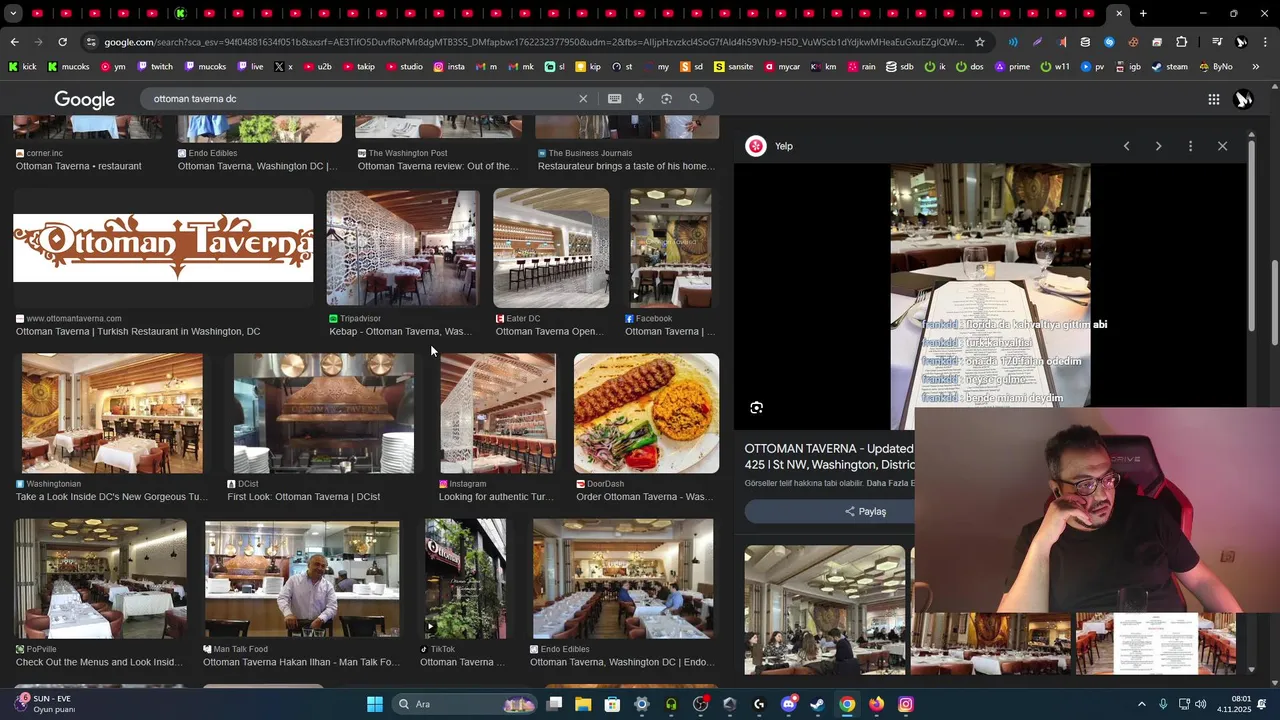Open PoPville 'Check Out the Menus' result
Image resolution: width=1280 pixels, height=720 pixels.
click(100, 579)
